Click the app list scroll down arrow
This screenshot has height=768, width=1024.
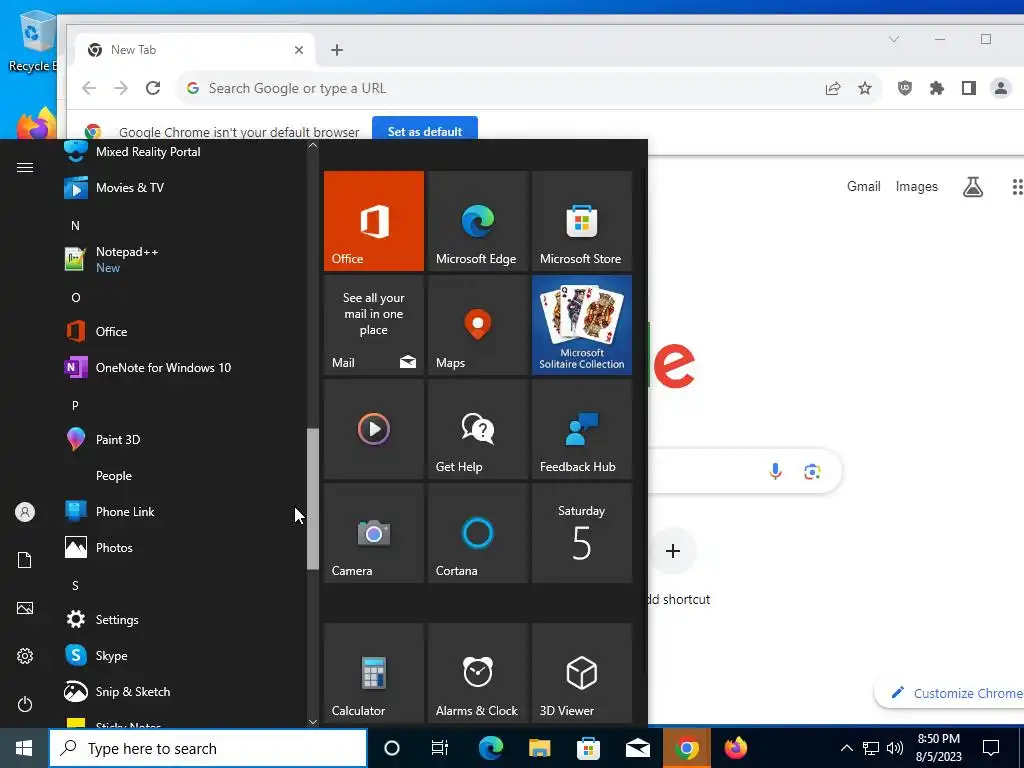pyautogui.click(x=313, y=722)
